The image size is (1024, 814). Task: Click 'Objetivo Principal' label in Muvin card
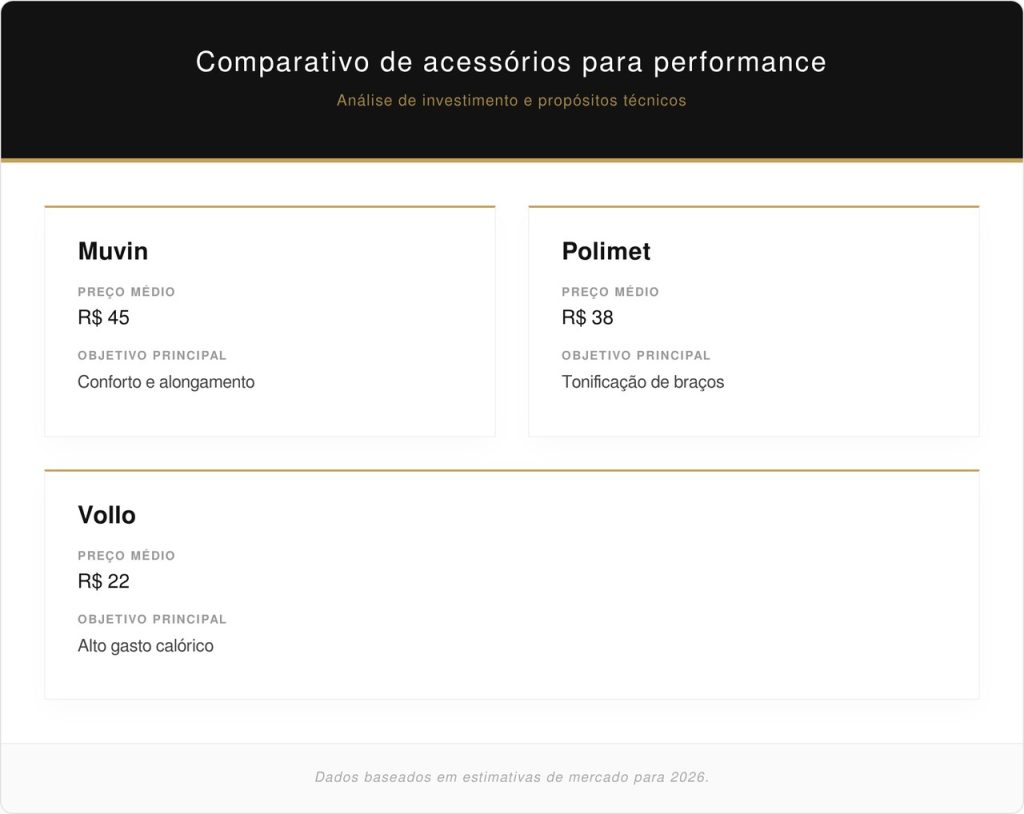(x=153, y=355)
